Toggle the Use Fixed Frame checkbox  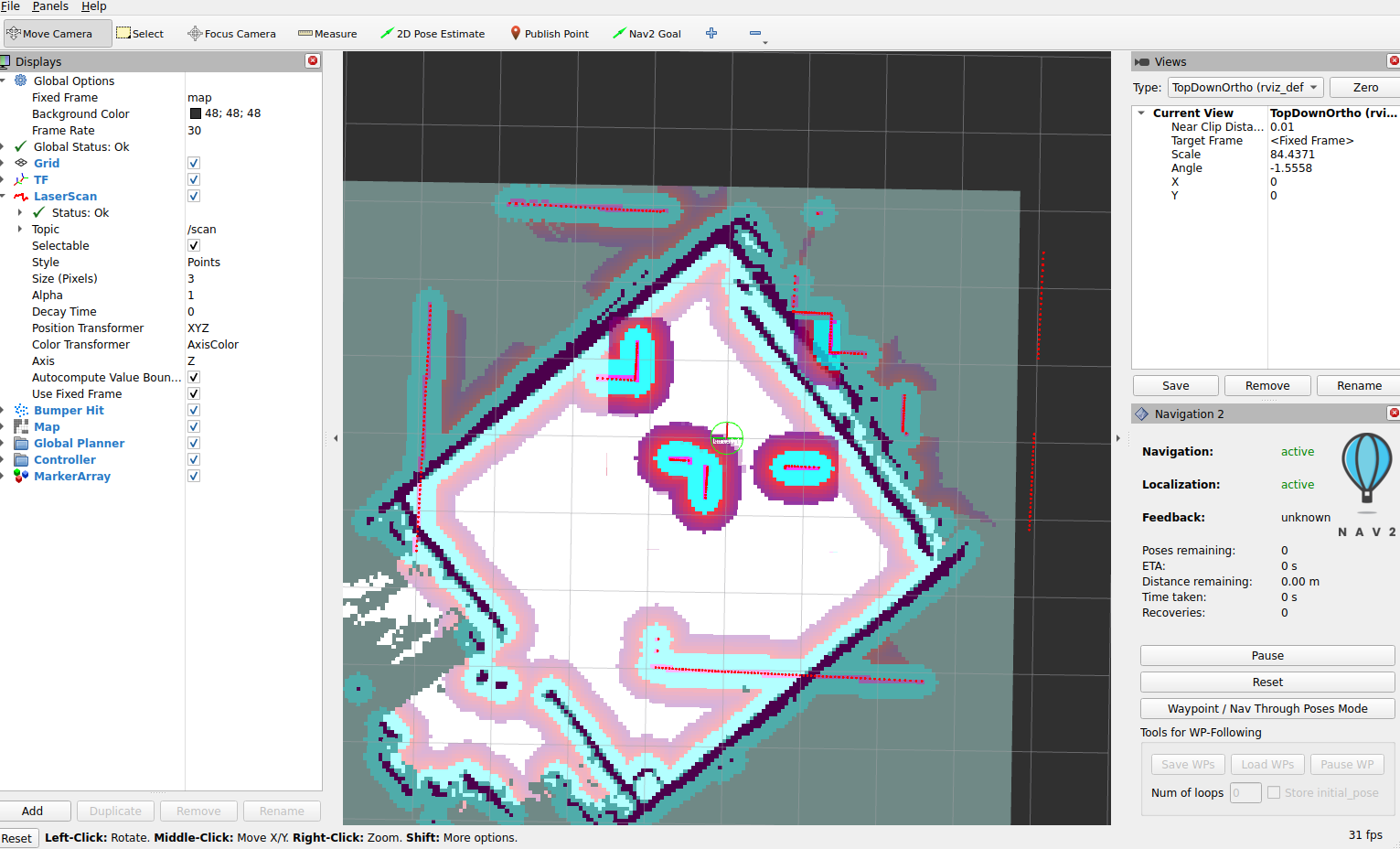coord(194,393)
